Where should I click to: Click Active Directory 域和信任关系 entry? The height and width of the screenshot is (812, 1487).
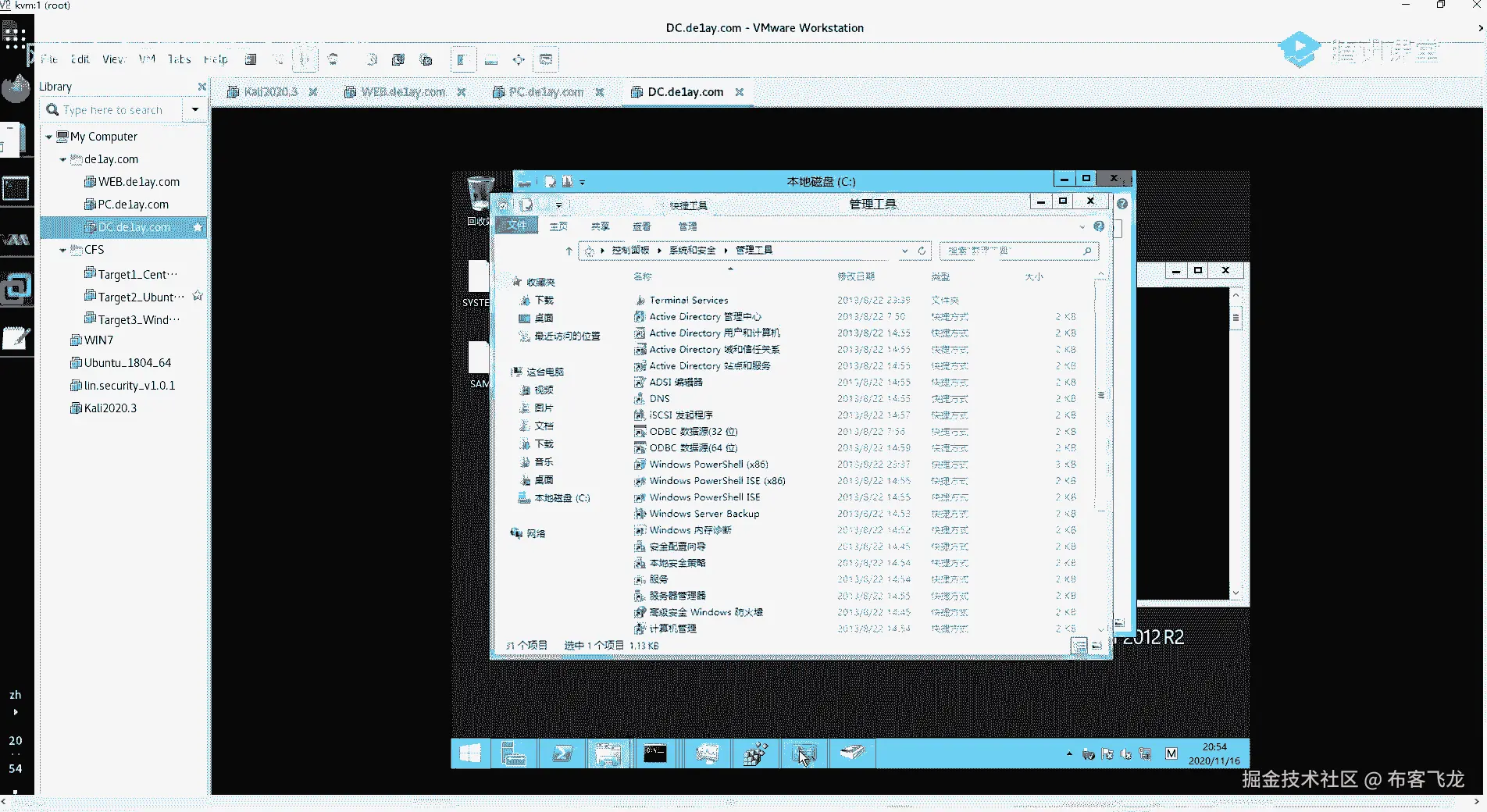(715, 350)
